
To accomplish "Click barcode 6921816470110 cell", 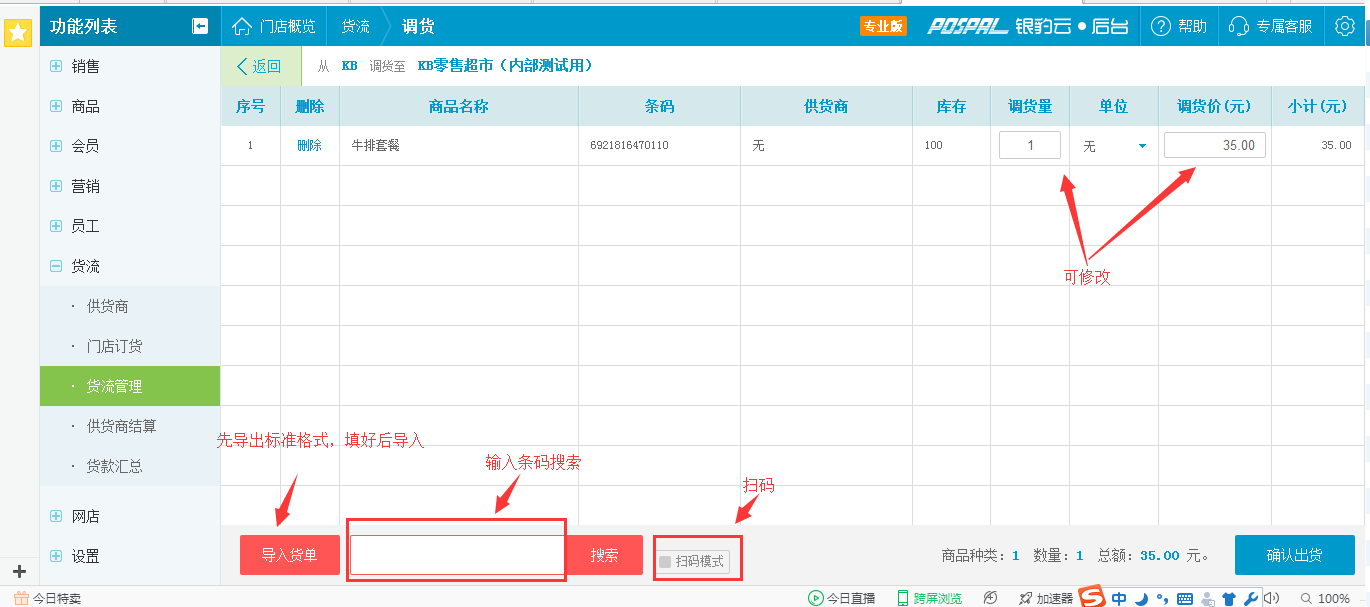I will tap(630, 146).
